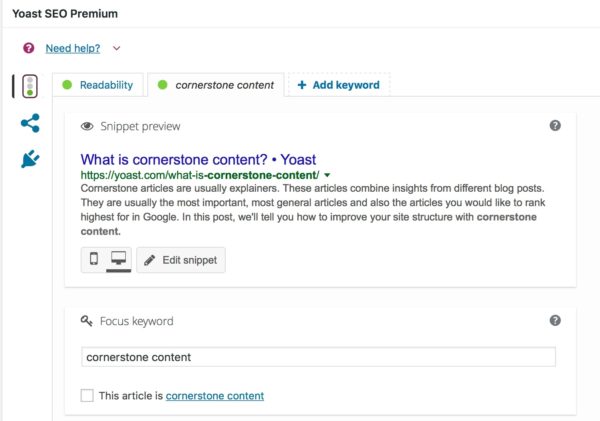Click the purple question mark help icon
The width and height of the screenshot is (600, 421).
[x=29, y=48]
